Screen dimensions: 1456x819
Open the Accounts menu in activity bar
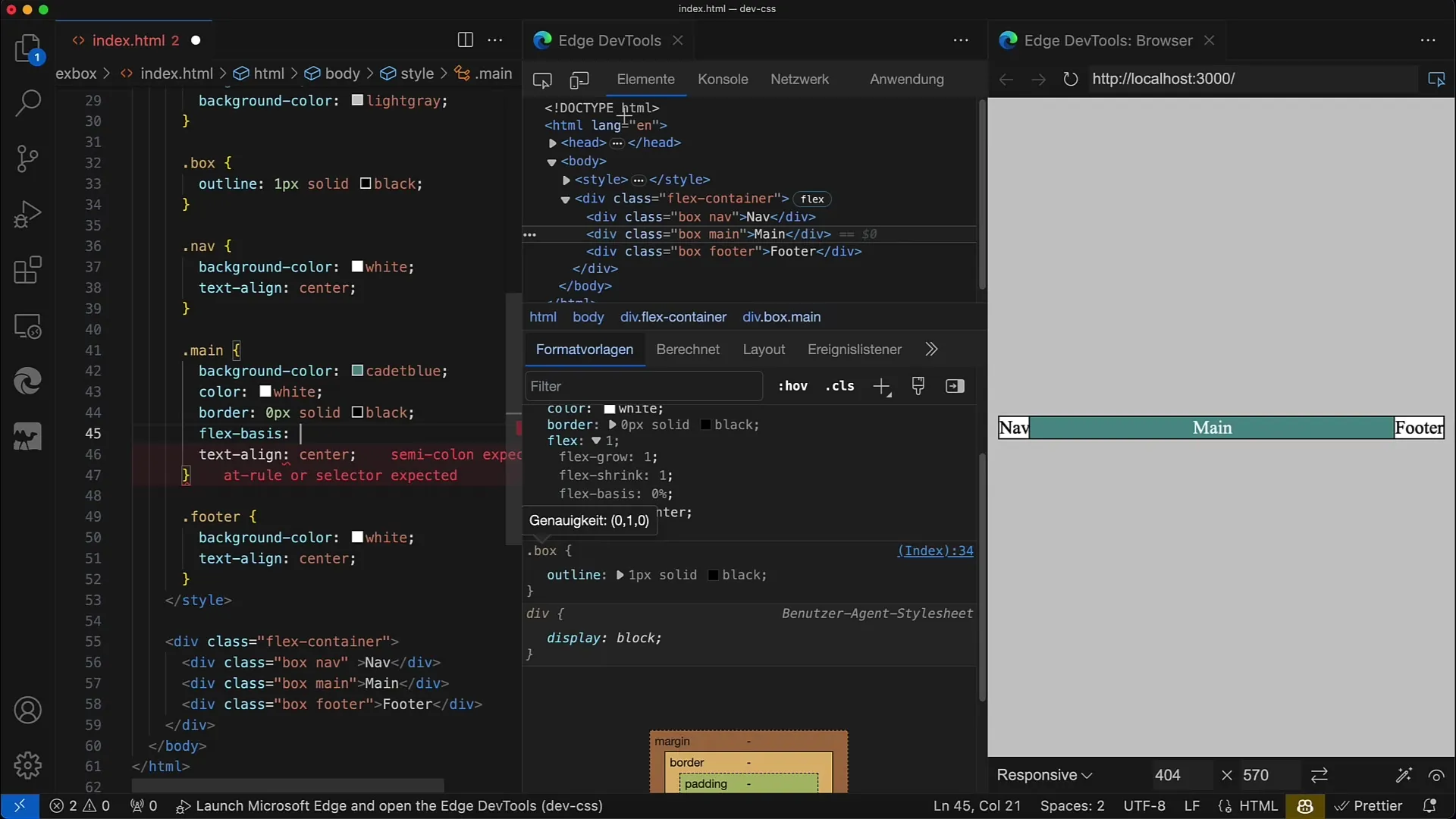28,711
